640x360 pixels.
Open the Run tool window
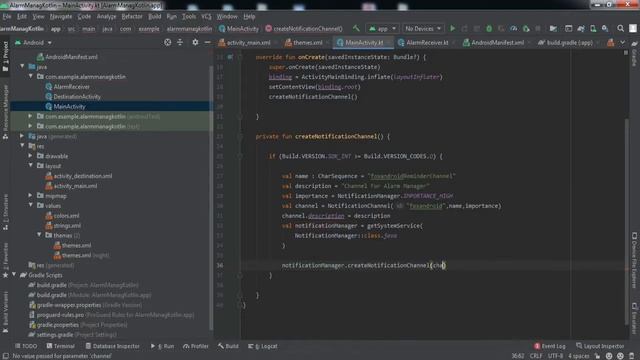click(x=162, y=346)
